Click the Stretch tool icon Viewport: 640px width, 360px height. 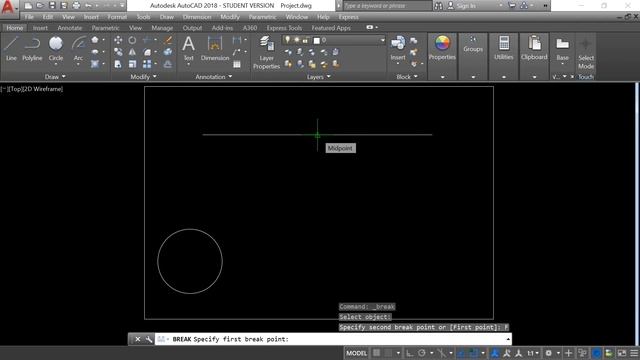118,64
